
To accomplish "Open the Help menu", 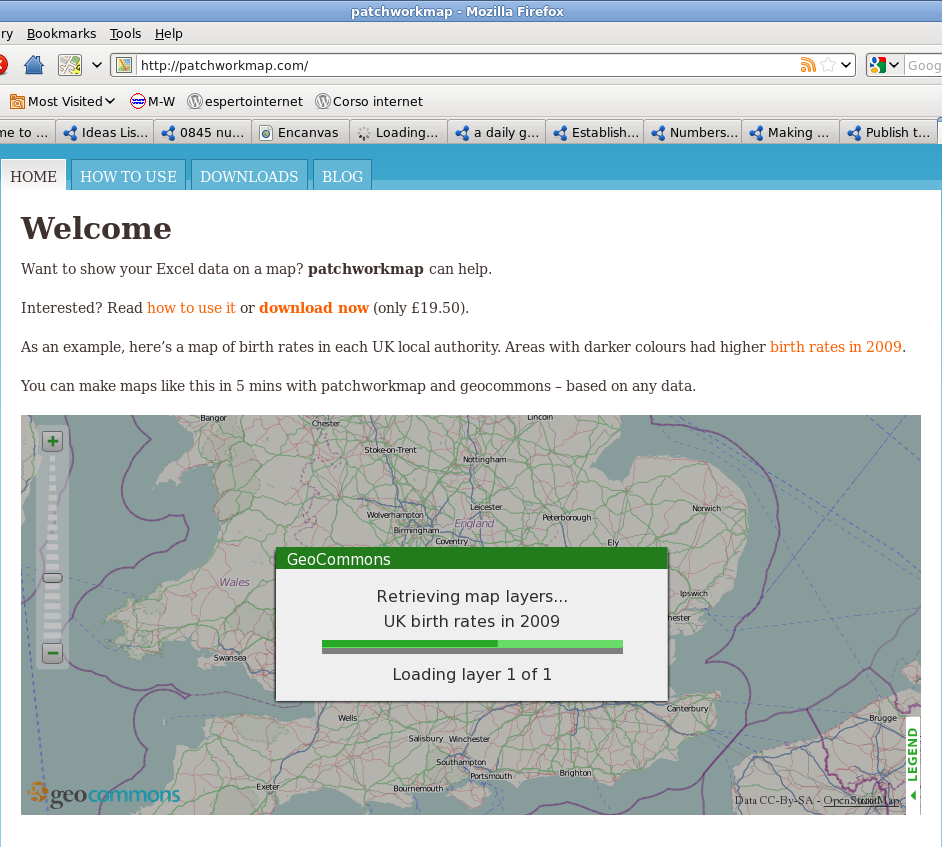I will coord(168,34).
